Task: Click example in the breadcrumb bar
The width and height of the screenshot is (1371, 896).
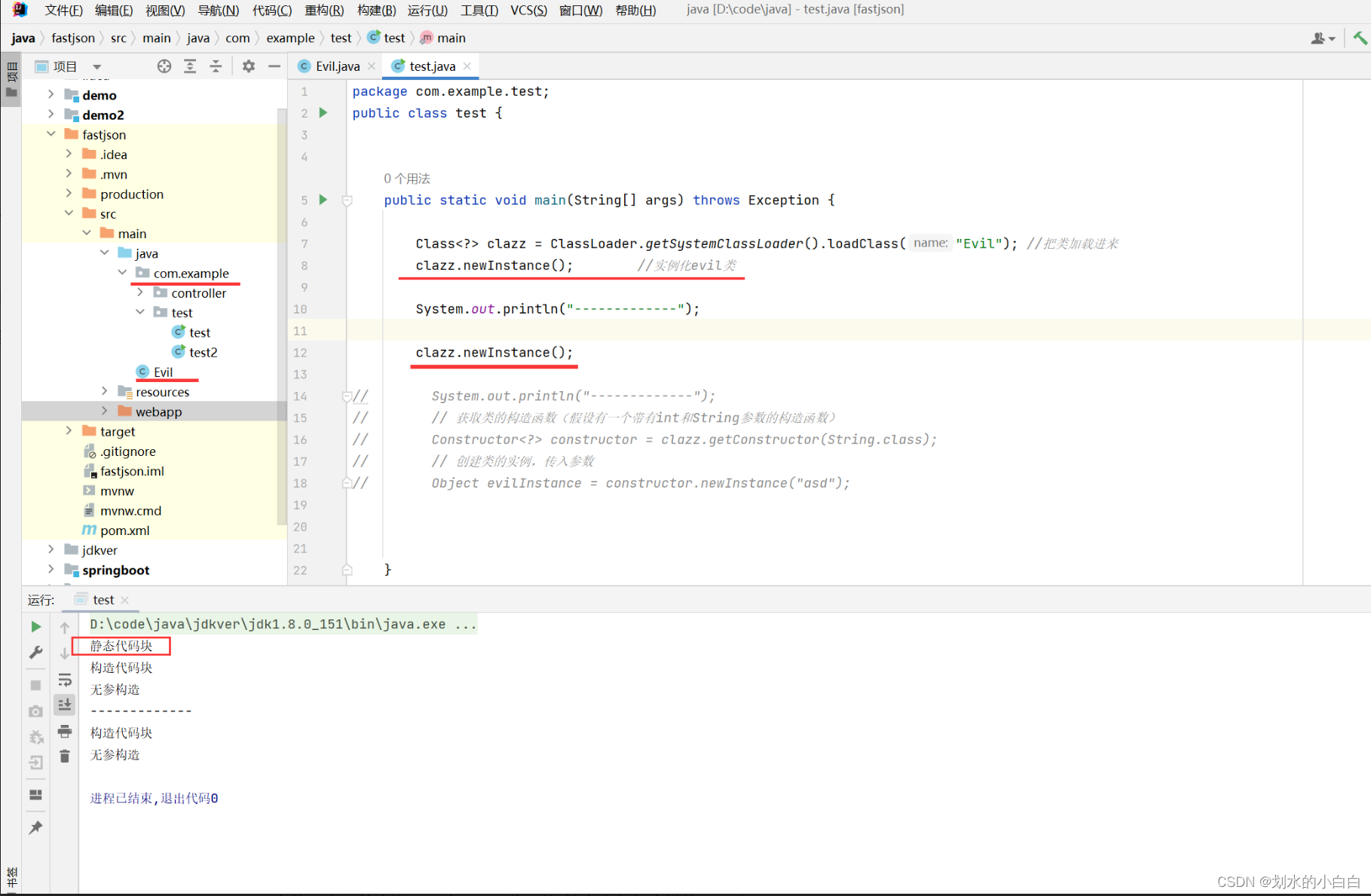Action: tap(290, 38)
